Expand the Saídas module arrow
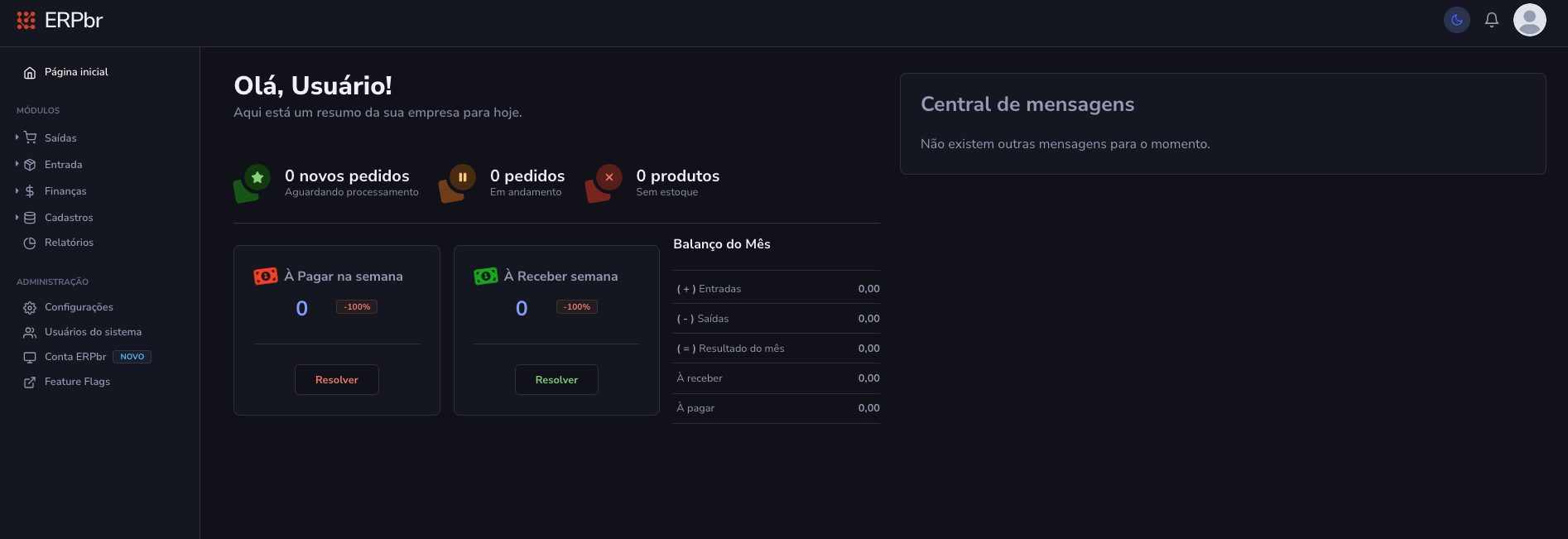This screenshot has height=539, width=1568. pyautogui.click(x=17, y=137)
